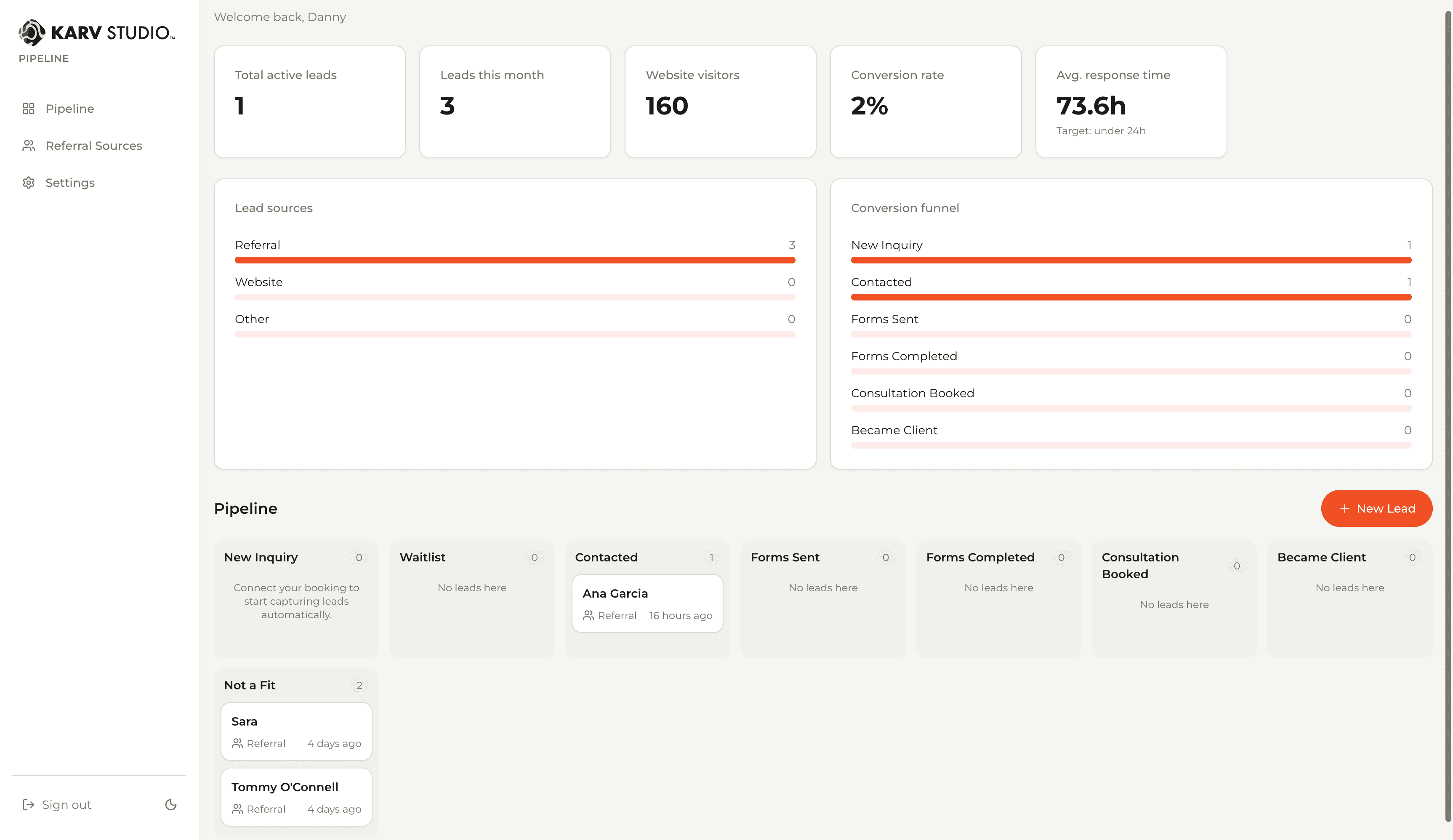Click the Pipeline grid icon in sidebar
This screenshot has width=1453, height=840.
[x=28, y=109]
